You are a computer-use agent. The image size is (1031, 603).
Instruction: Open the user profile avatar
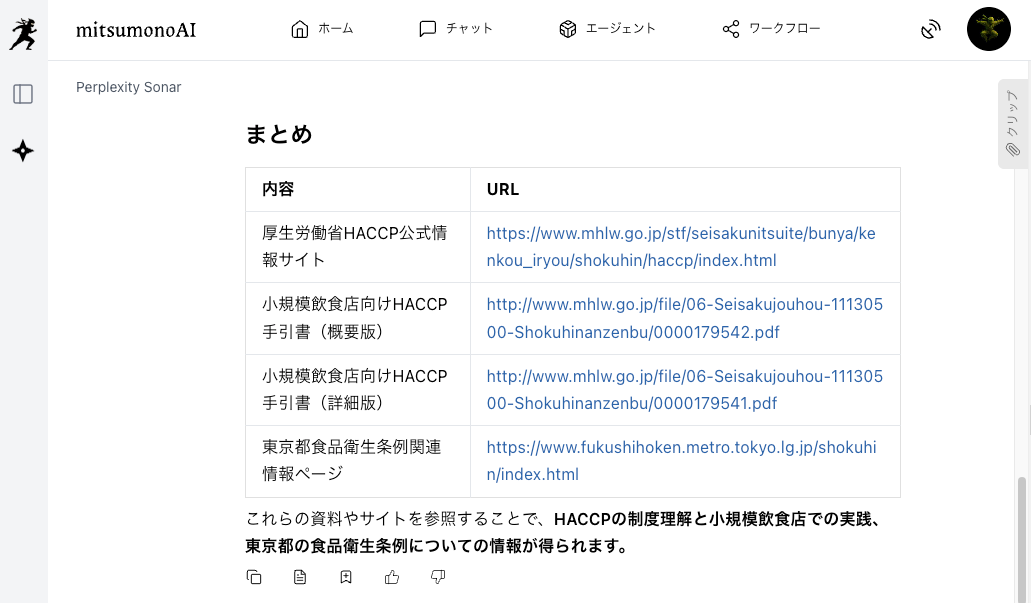tap(988, 29)
